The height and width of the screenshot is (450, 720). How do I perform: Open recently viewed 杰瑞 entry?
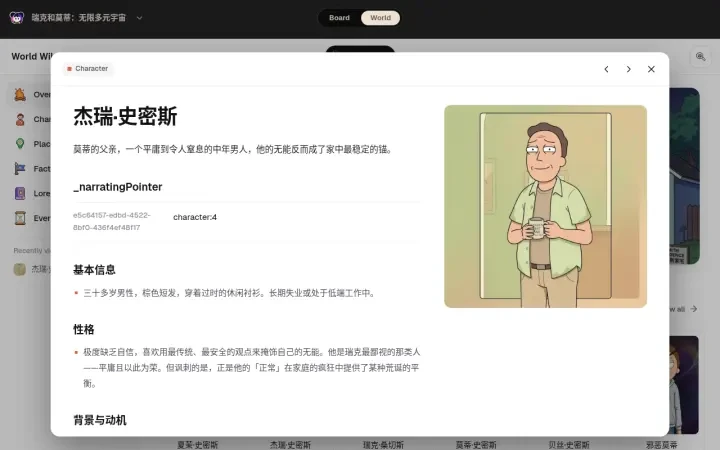coord(32,269)
